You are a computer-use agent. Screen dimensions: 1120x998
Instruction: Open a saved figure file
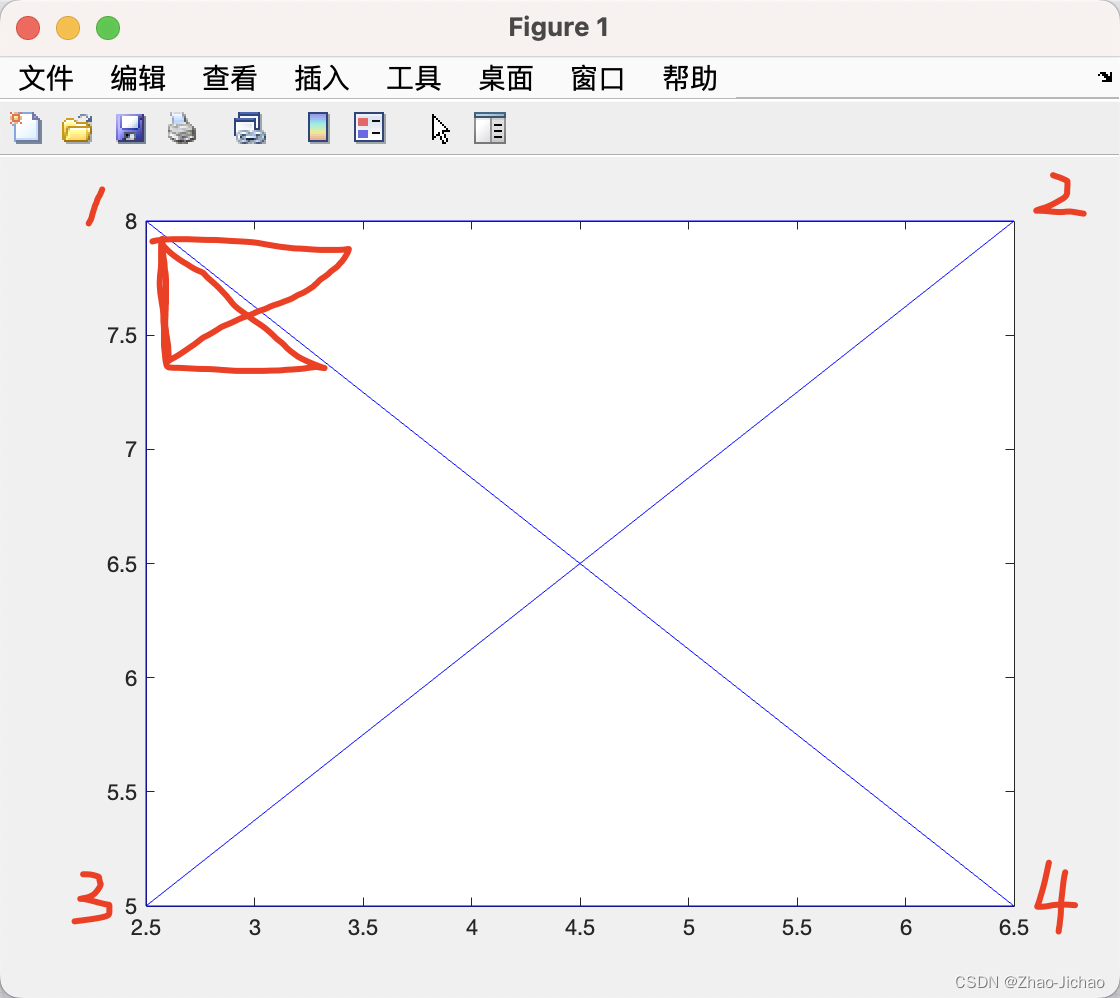pyautogui.click(x=77, y=128)
